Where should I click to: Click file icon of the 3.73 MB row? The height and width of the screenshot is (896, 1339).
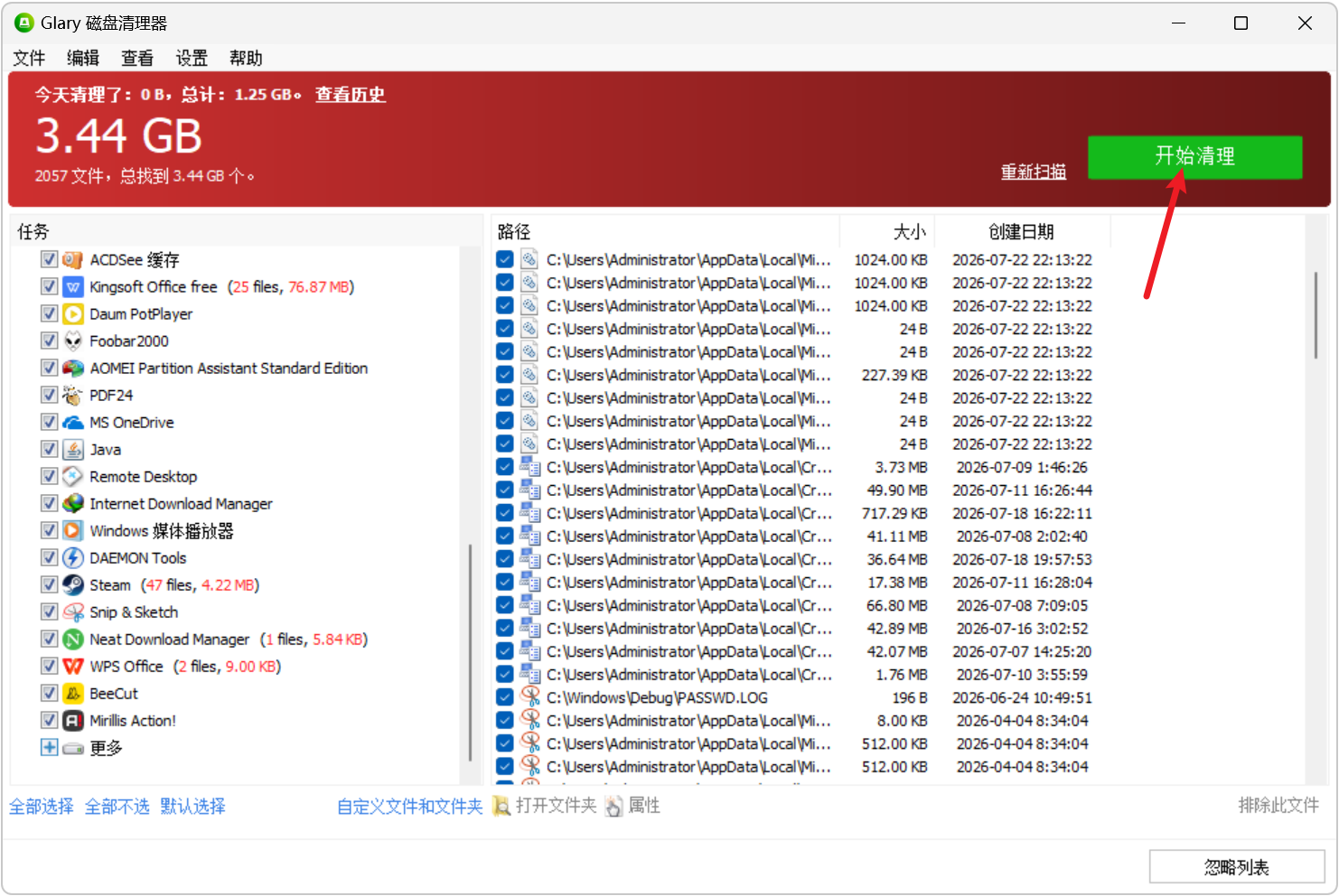pos(530,467)
